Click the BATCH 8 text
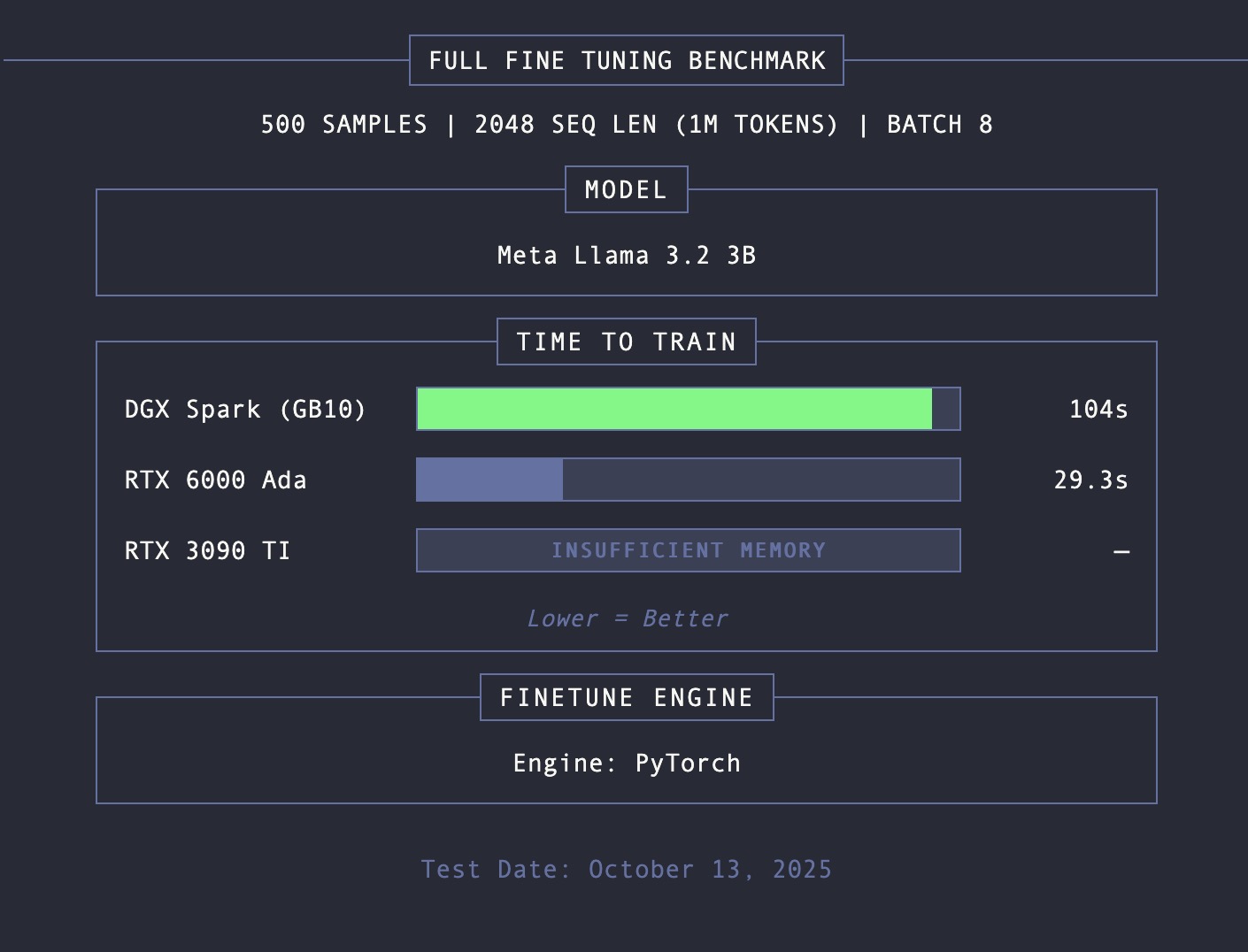The width and height of the screenshot is (1248, 952). tap(939, 125)
